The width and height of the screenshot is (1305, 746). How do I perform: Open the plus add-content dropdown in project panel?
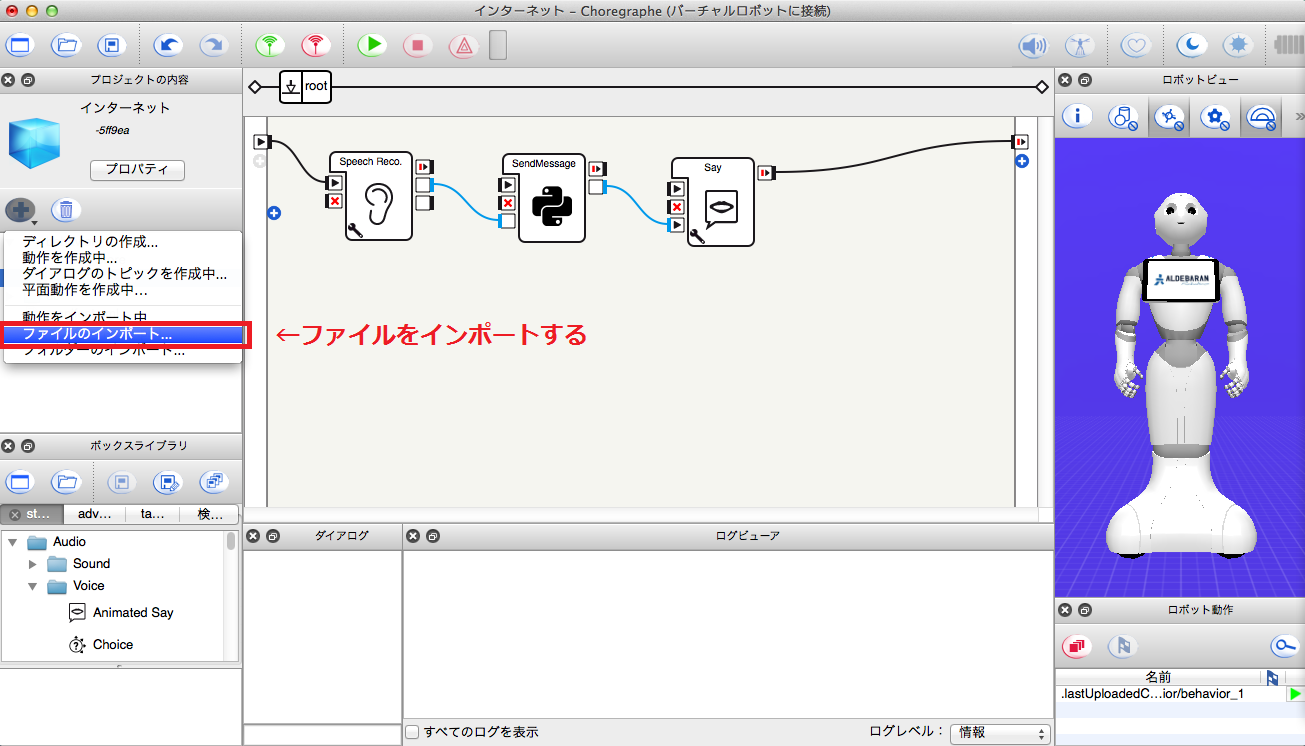[21, 210]
